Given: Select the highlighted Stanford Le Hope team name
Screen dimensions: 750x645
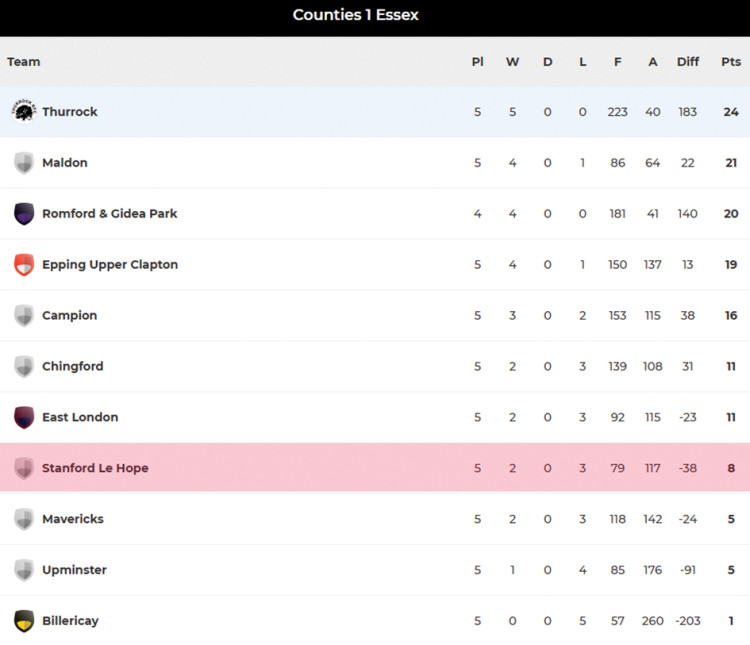Looking at the screenshot, I should point(95,468).
